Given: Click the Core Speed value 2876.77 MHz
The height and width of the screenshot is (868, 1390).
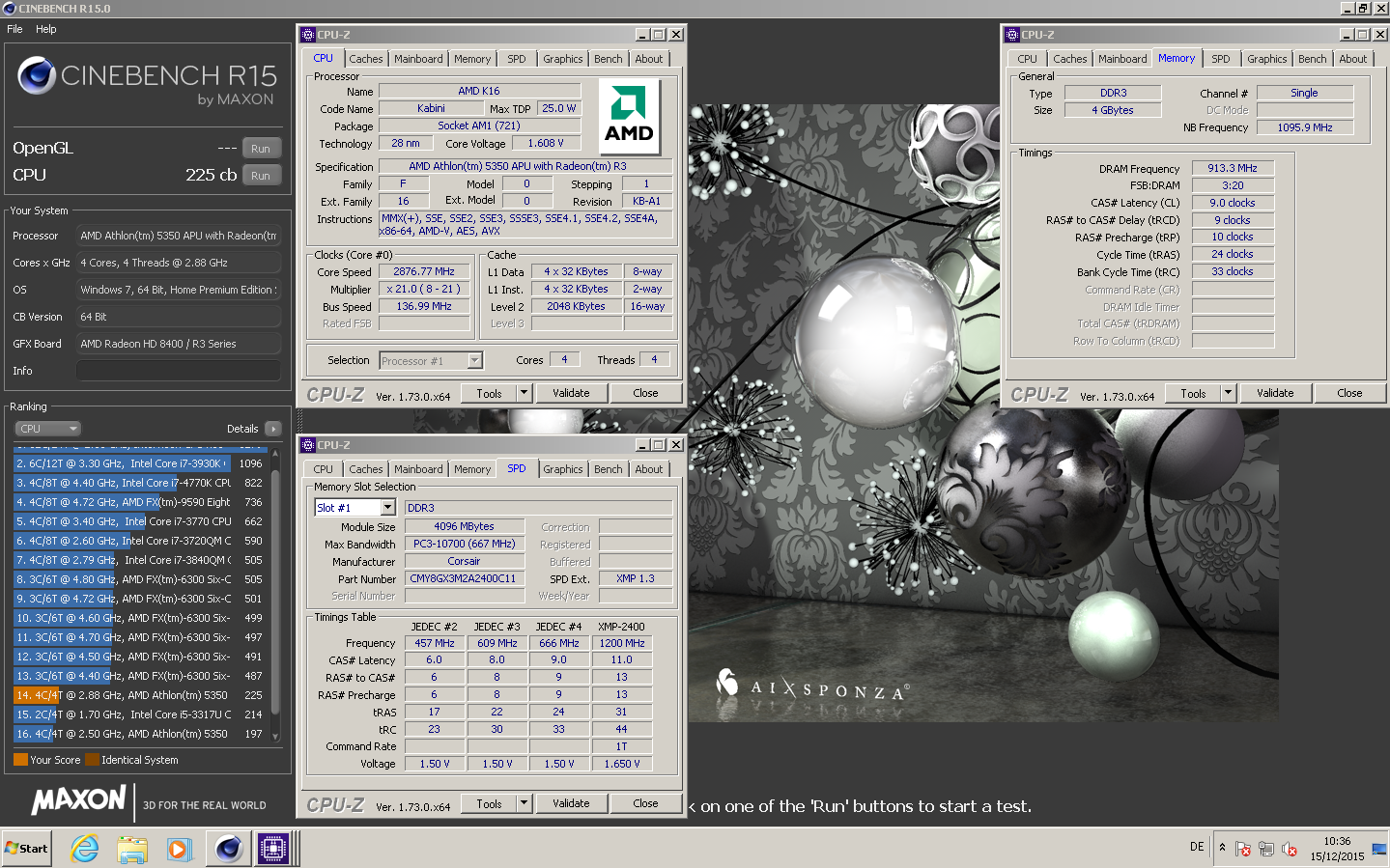Looking at the screenshot, I should tap(424, 272).
